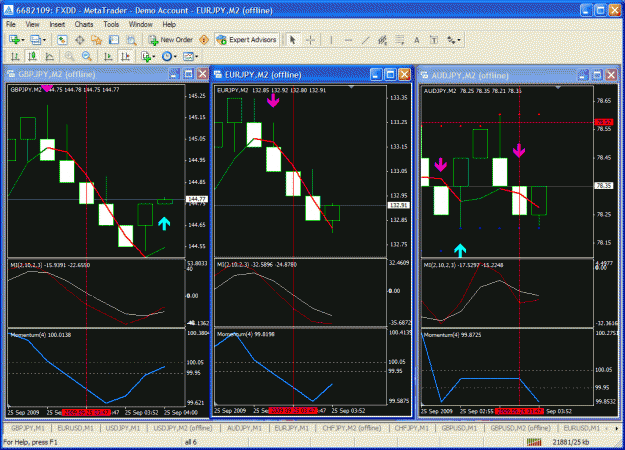
Task: Open the New Chart toolbar icon
Action: pos(15,39)
